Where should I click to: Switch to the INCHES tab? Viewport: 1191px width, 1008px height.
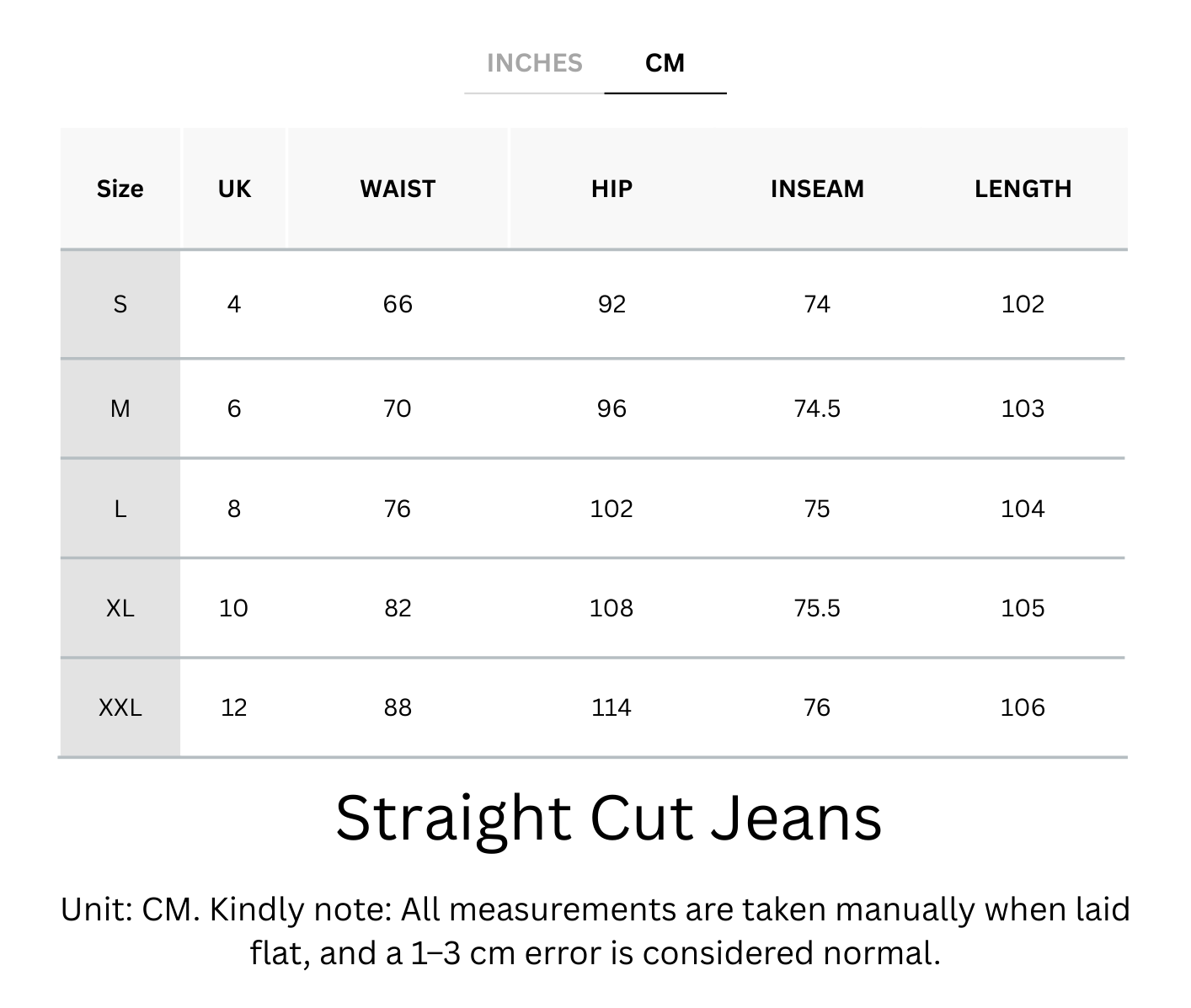tap(534, 63)
